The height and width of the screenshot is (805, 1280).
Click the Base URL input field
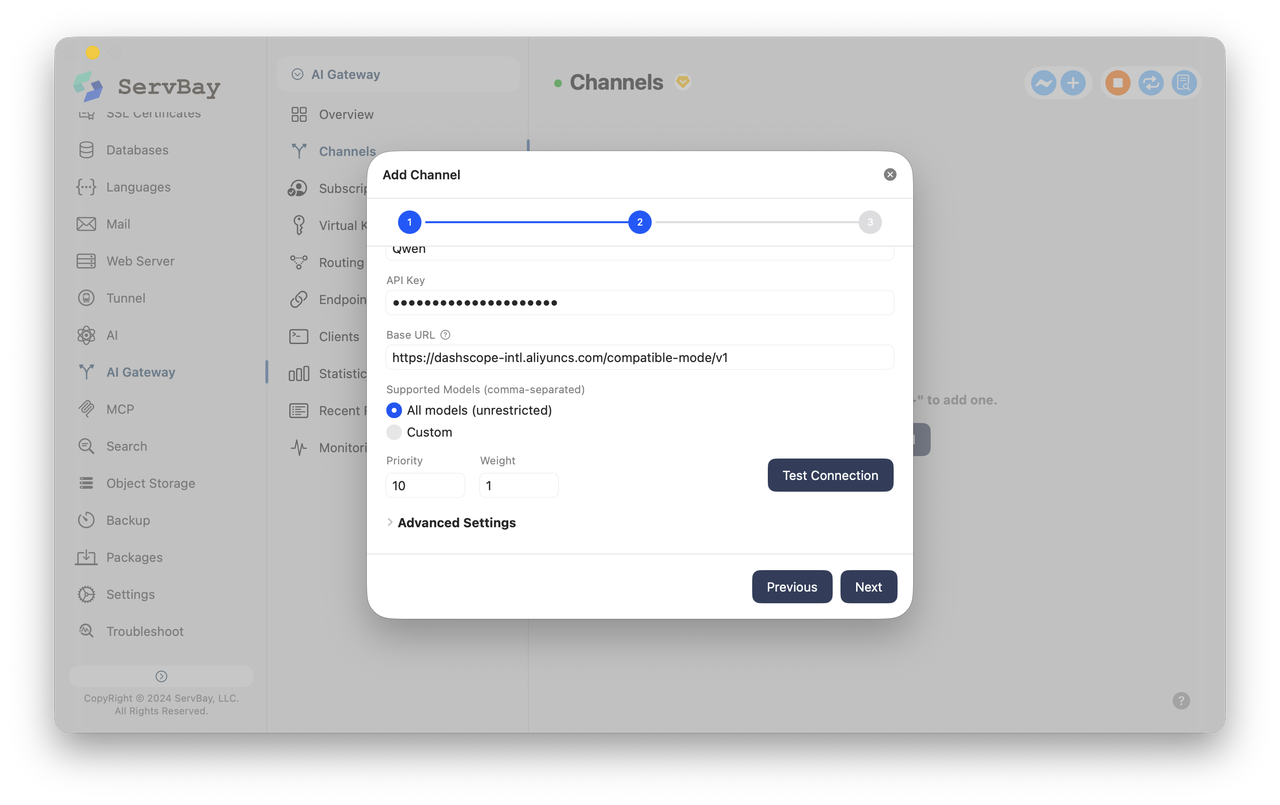[x=640, y=357]
